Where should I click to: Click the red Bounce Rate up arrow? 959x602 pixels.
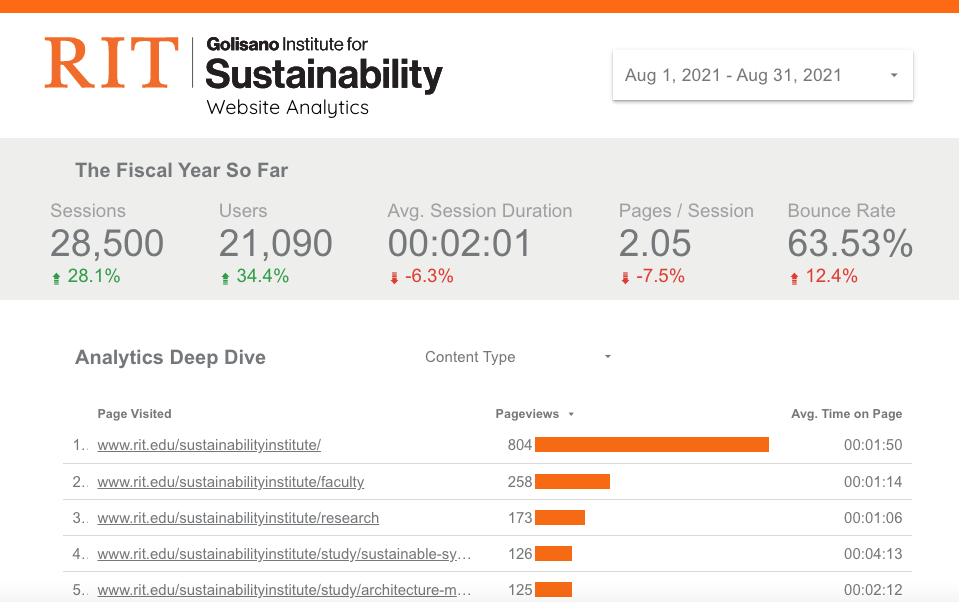point(794,278)
